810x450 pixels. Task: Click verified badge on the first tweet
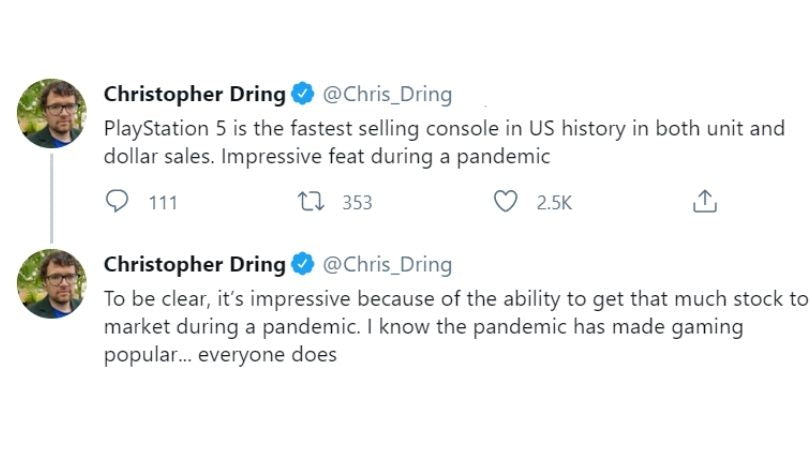302,95
